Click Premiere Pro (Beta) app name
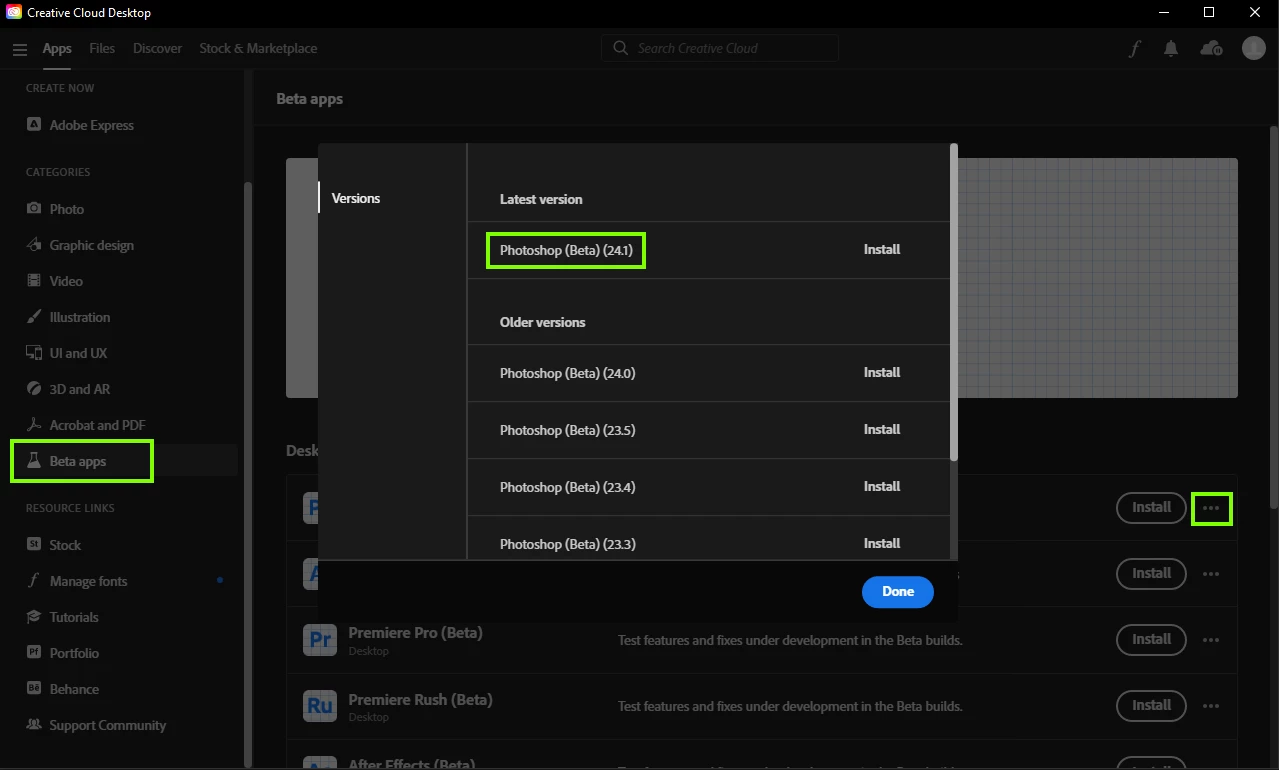This screenshot has height=770, width=1279. pyautogui.click(x=415, y=632)
